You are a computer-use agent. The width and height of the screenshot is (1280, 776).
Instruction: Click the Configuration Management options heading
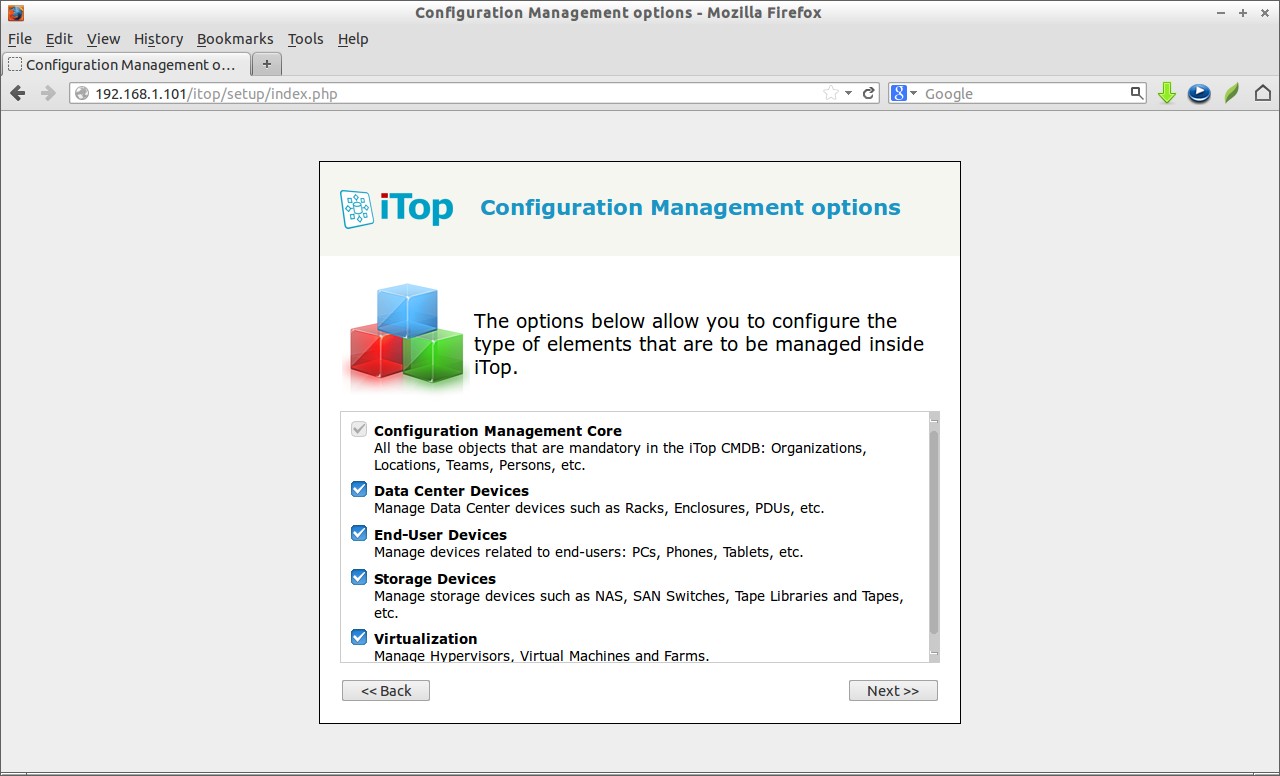coord(690,208)
